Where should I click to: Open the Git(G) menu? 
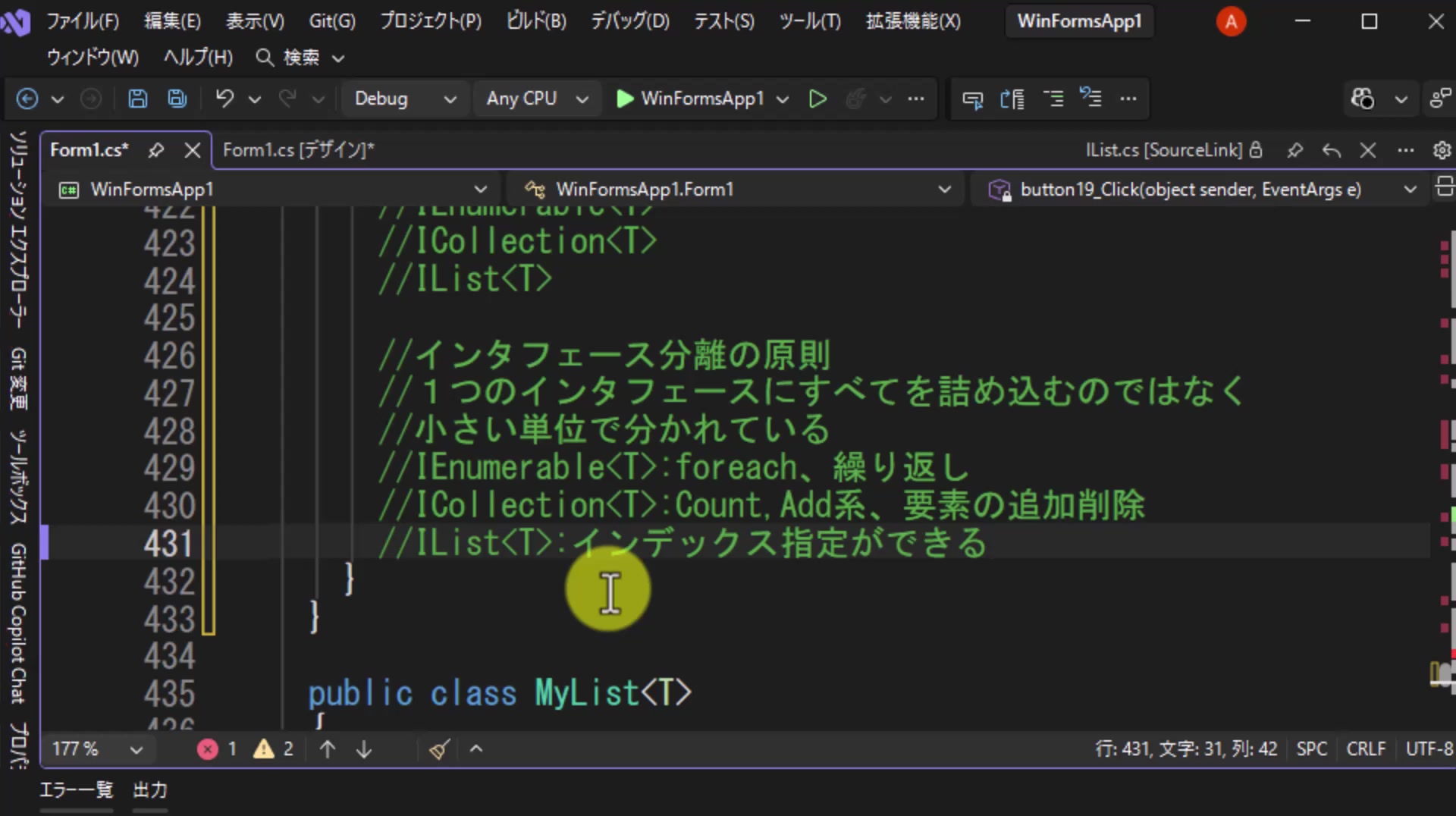pos(332,21)
